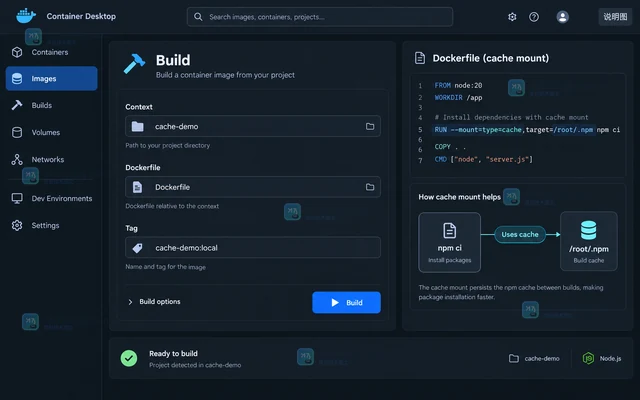640x400 pixels.
Task: Open Dev Environments in the sidebar
Action: (51, 198)
